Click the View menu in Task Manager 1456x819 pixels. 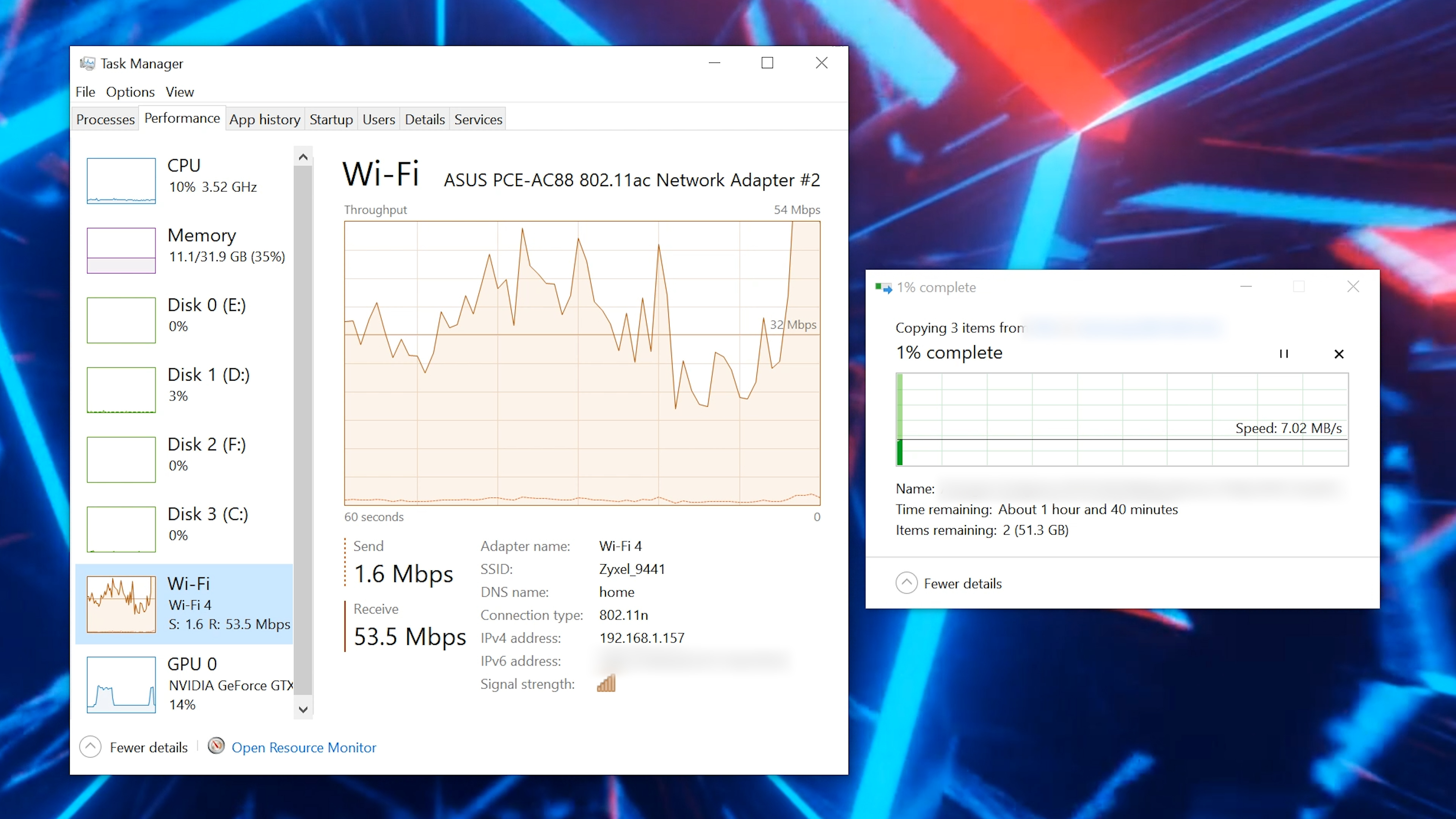[179, 91]
